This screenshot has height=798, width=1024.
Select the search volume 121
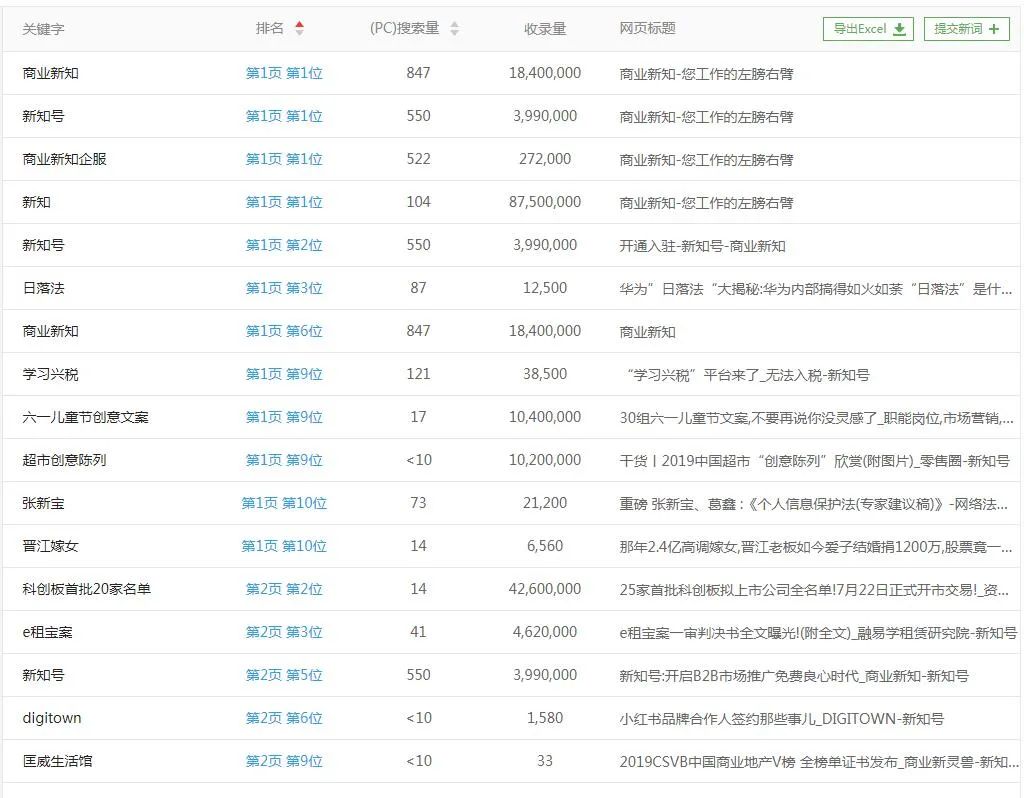(x=418, y=374)
